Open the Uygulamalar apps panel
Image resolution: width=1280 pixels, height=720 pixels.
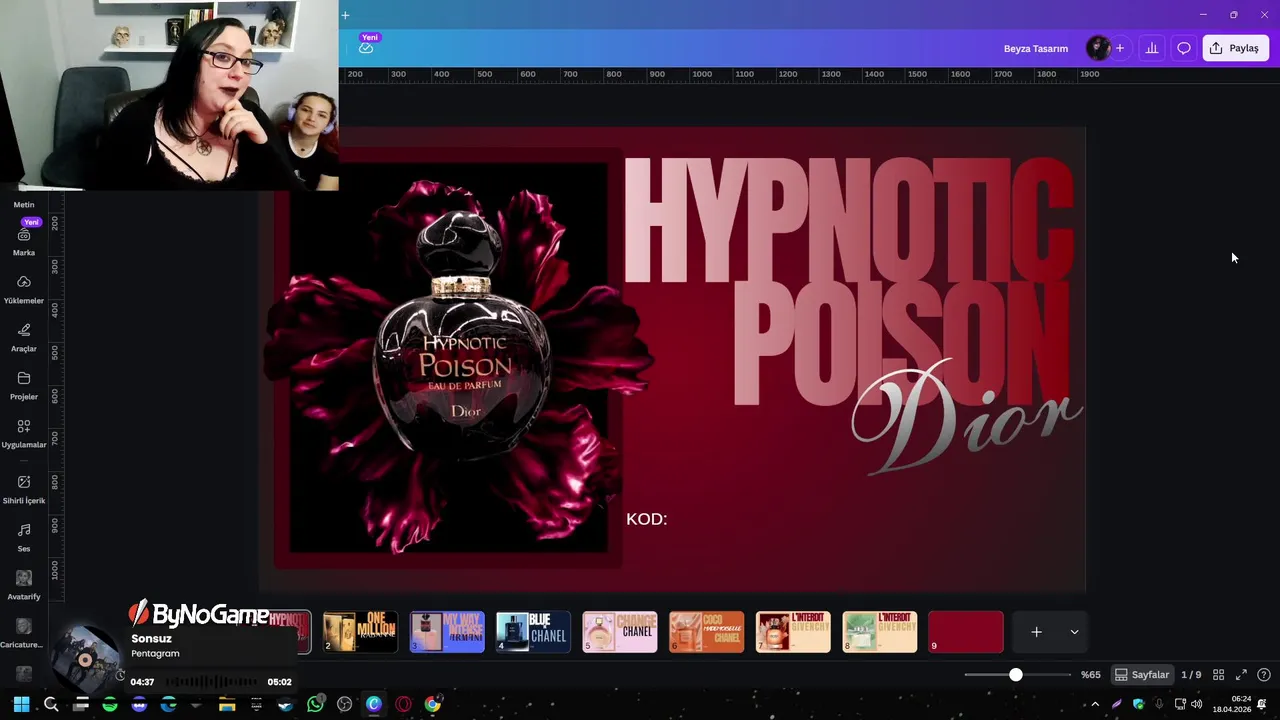[24, 433]
